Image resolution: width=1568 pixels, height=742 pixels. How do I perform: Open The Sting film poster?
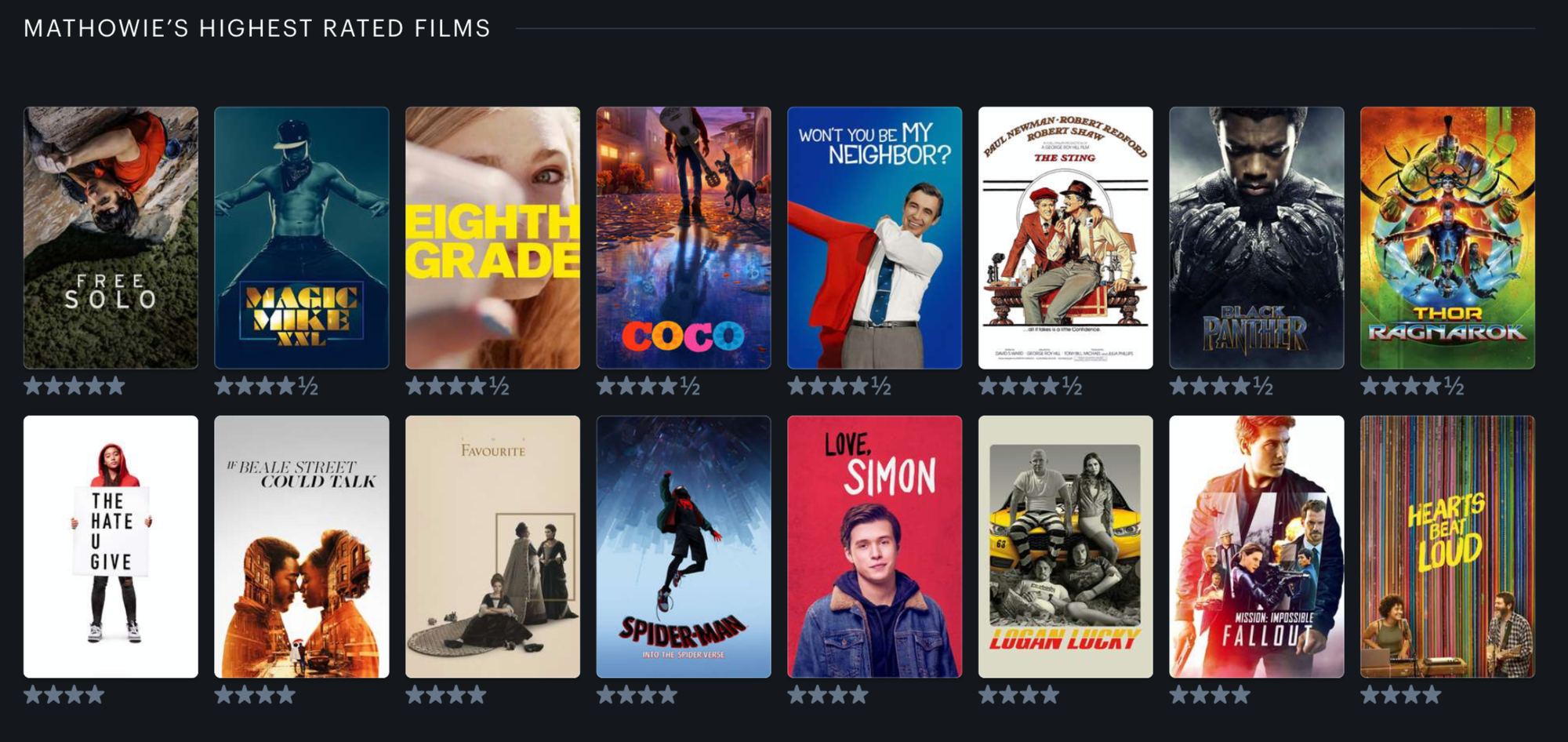(x=1065, y=238)
